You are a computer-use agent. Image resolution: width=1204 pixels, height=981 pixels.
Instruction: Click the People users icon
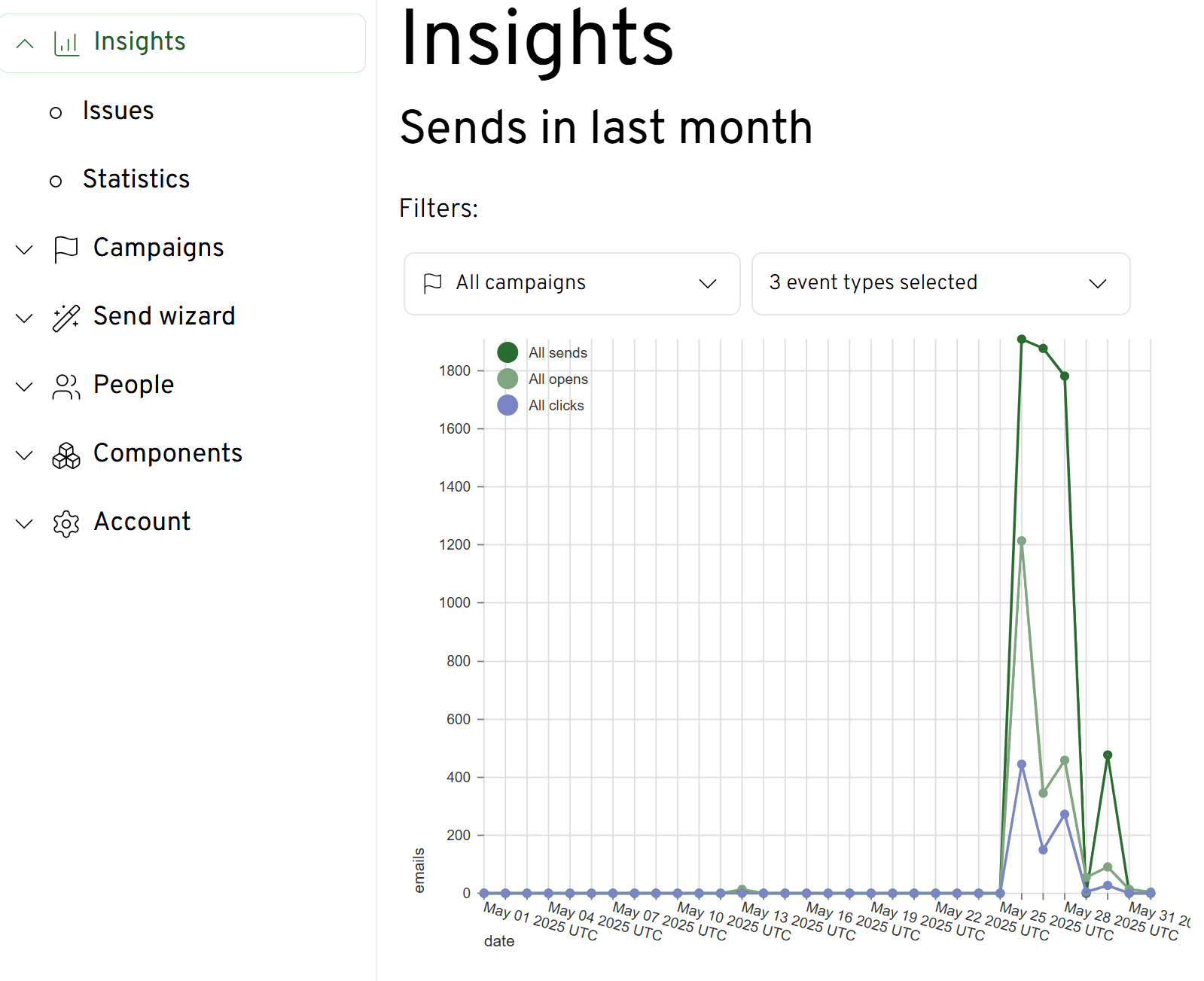pos(66,386)
